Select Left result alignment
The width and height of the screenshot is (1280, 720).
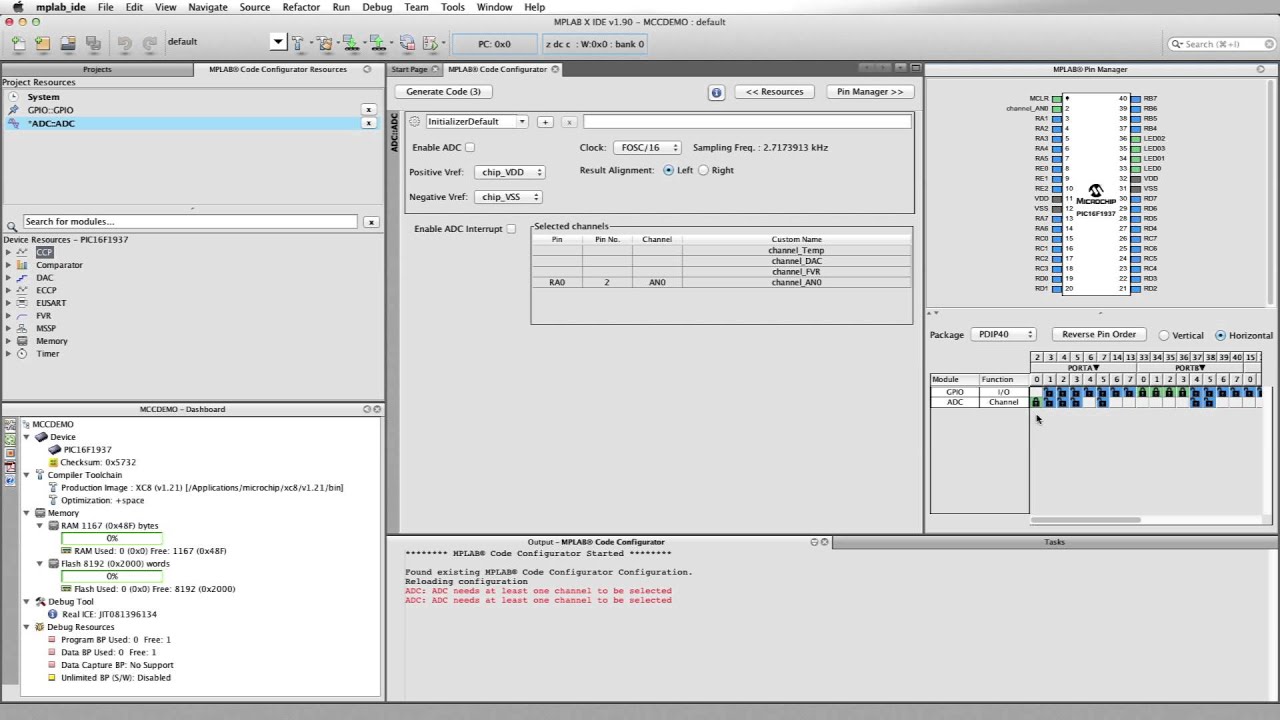(x=668, y=170)
